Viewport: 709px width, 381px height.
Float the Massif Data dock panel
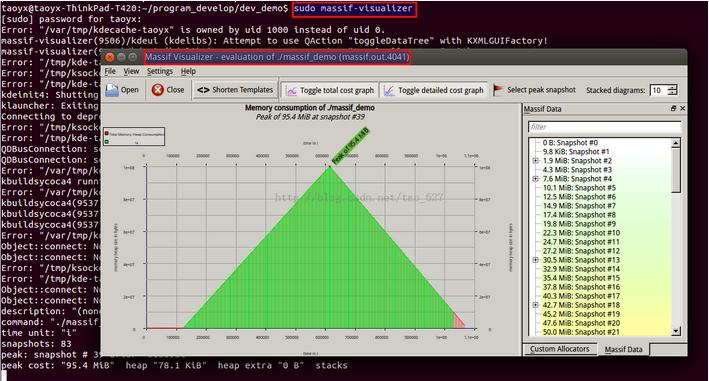point(673,108)
